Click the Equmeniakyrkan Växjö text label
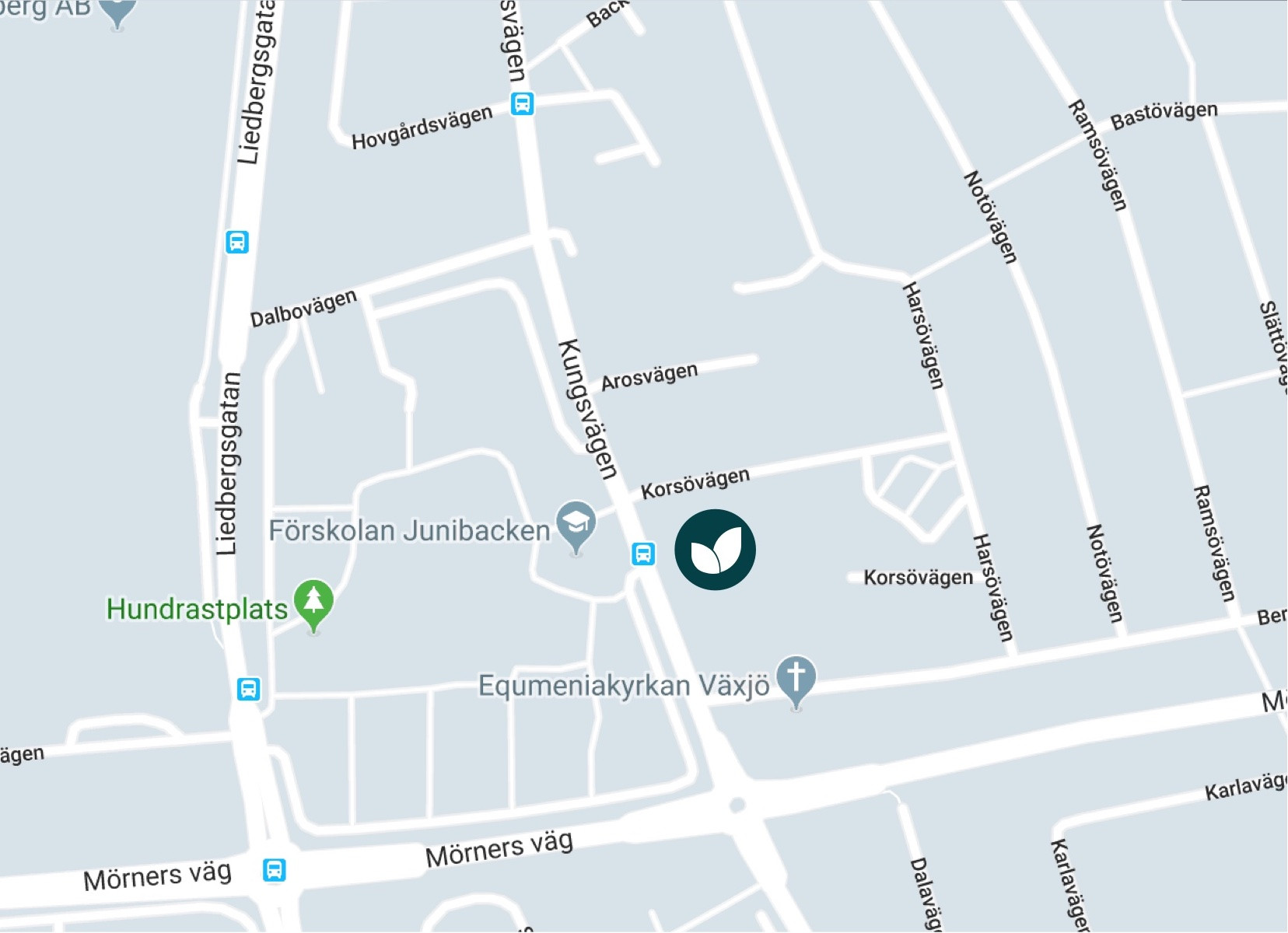Screen dimensions: 1288x933 [x=624, y=686]
